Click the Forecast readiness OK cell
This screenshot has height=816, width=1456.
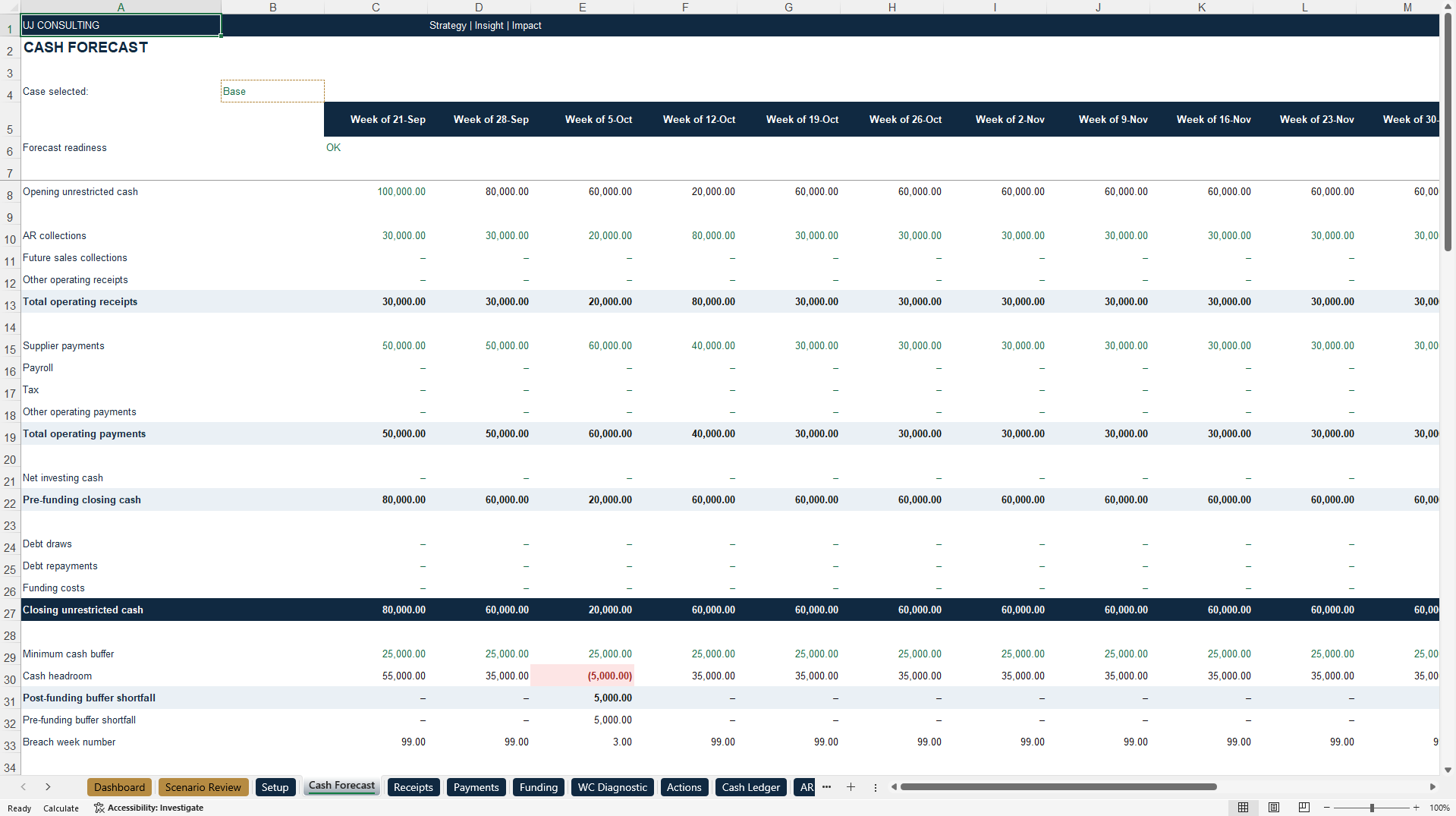click(376, 147)
